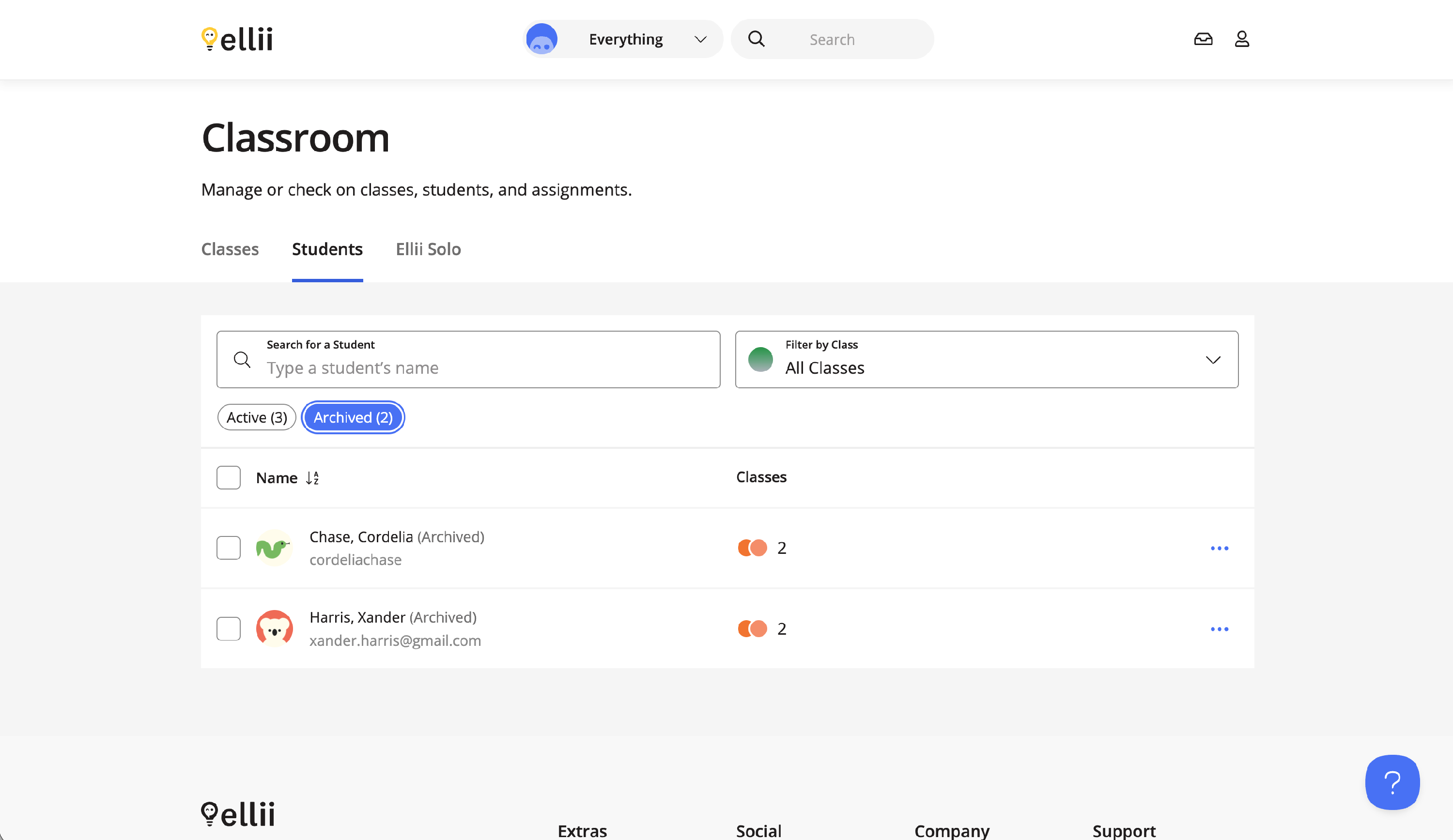Open more options for Xander Harris
The image size is (1453, 840).
(x=1219, y=629)
